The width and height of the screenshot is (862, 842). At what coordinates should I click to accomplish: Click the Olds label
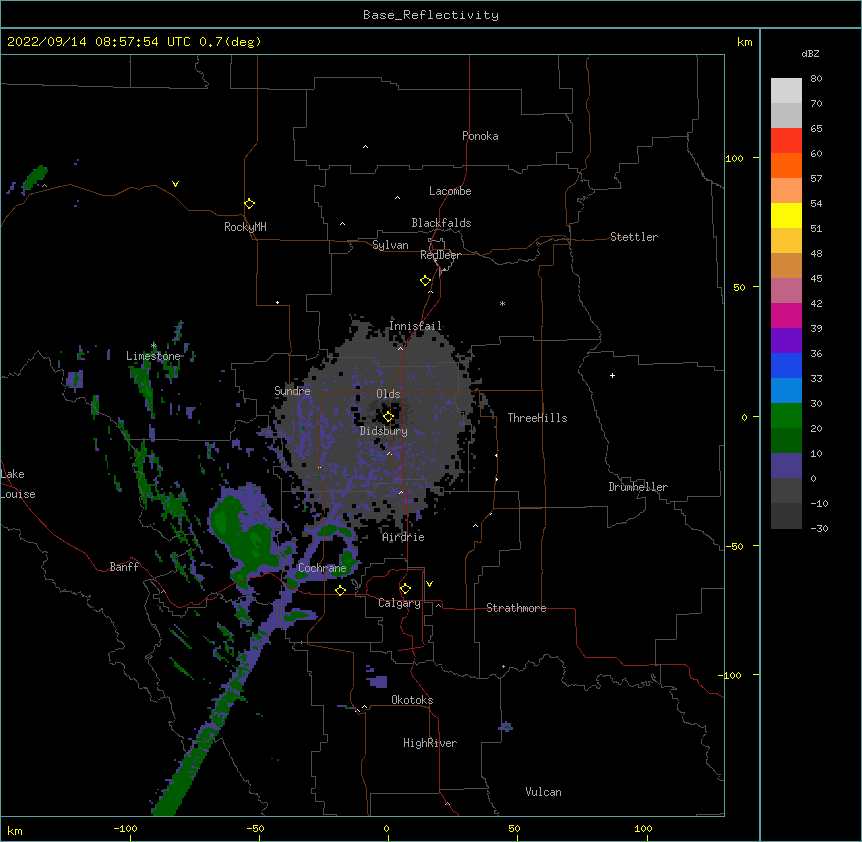tap(388, 394)
